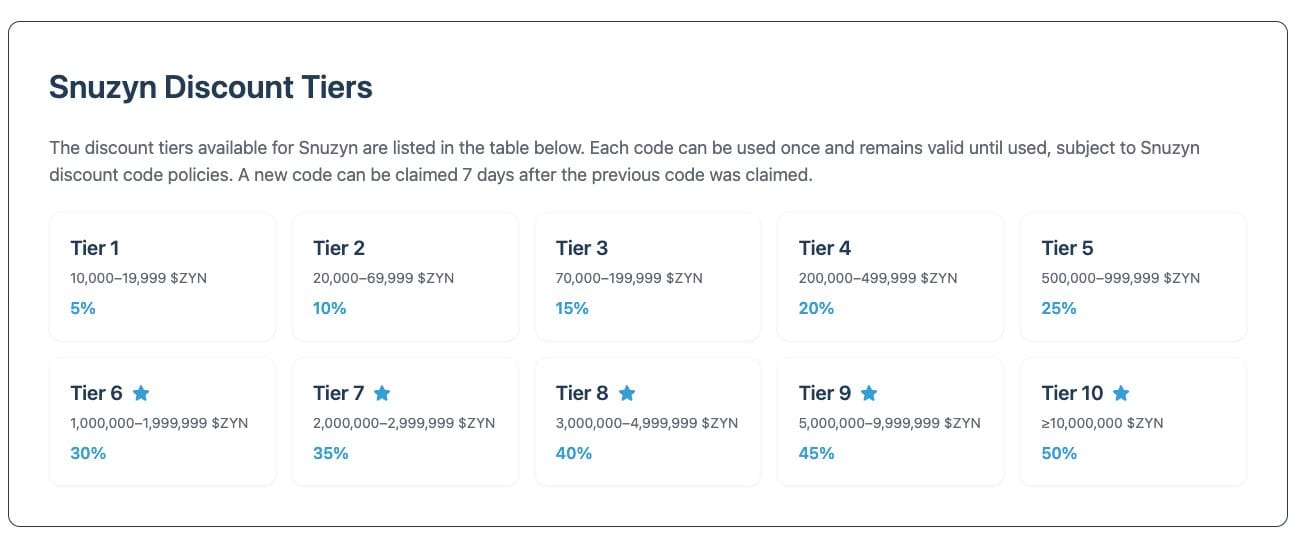Click the 10% discount value
The height and width of the screenshot is (535, 1295).
pyautogui.click(x=329, y=308)
